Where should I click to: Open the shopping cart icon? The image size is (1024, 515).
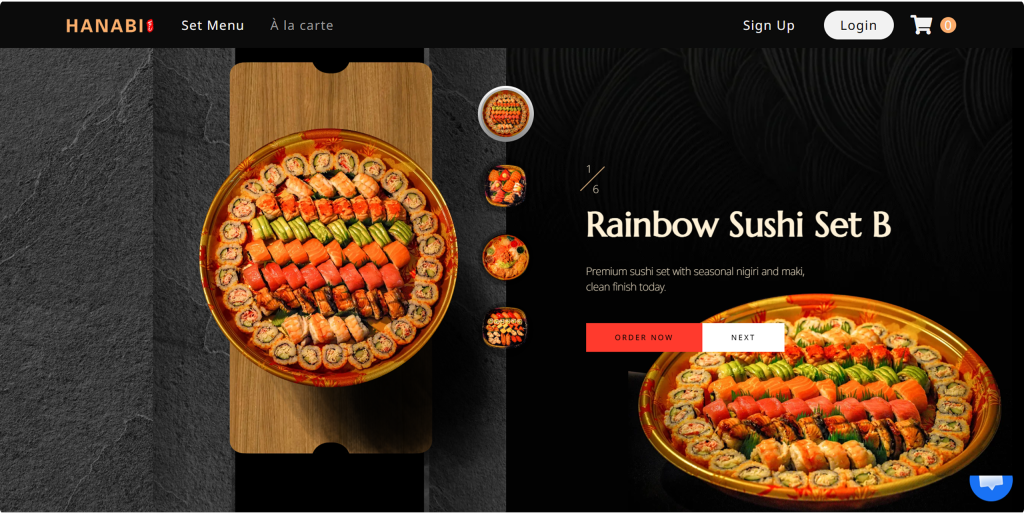(x=921, y=25)
